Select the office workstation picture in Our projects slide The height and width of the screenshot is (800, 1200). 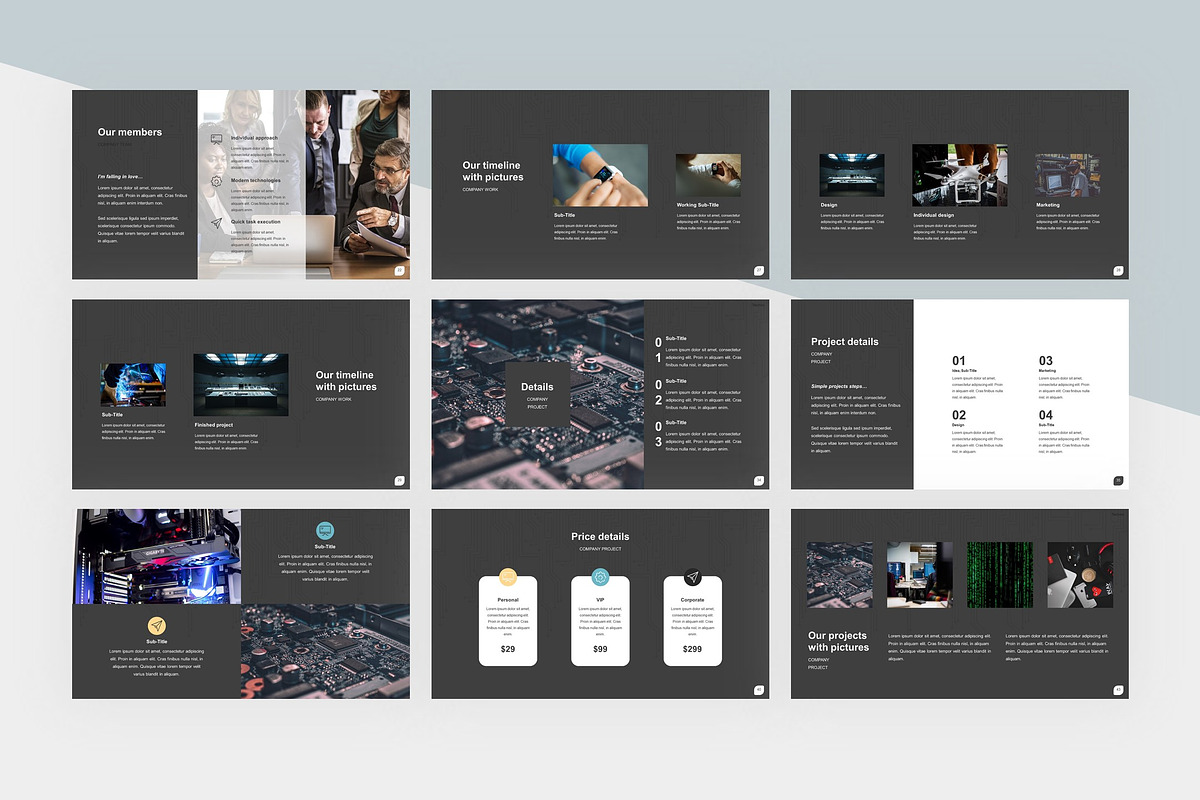(x=920, y=575)
